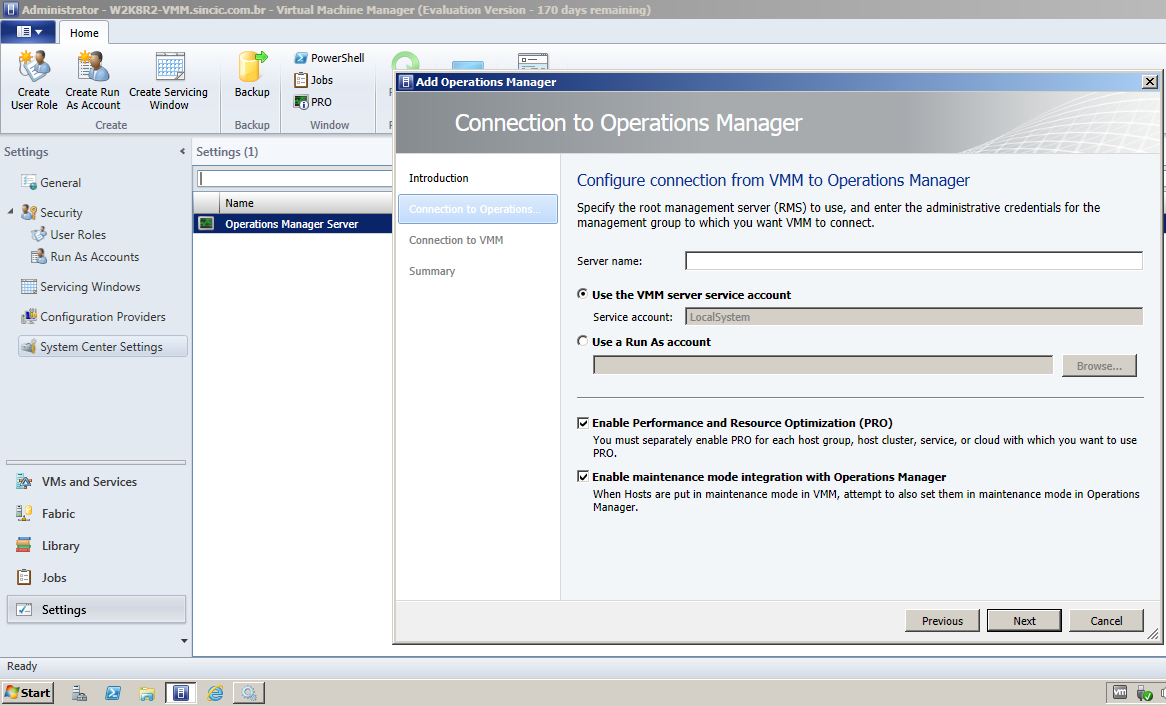Click the Library workspace icon

click(24, 545)
